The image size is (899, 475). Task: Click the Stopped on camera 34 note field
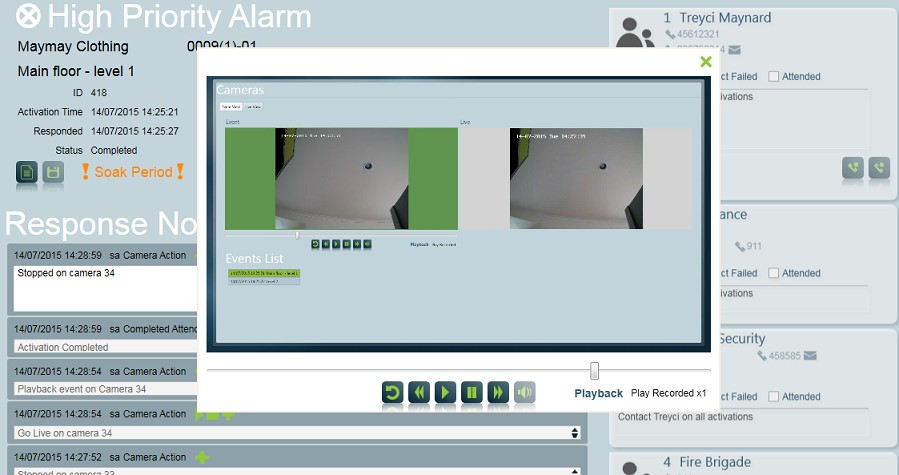coord(105,289)
